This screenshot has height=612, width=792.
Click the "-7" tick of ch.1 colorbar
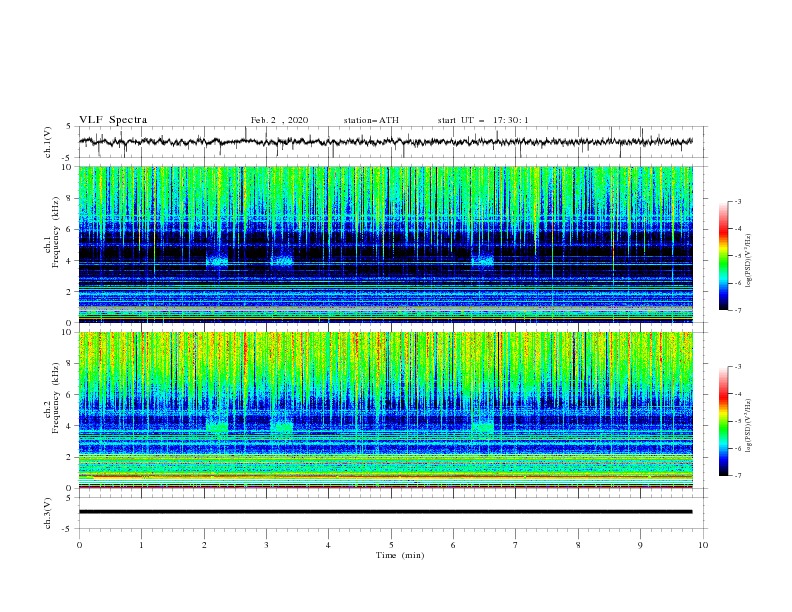coord(738,310)
